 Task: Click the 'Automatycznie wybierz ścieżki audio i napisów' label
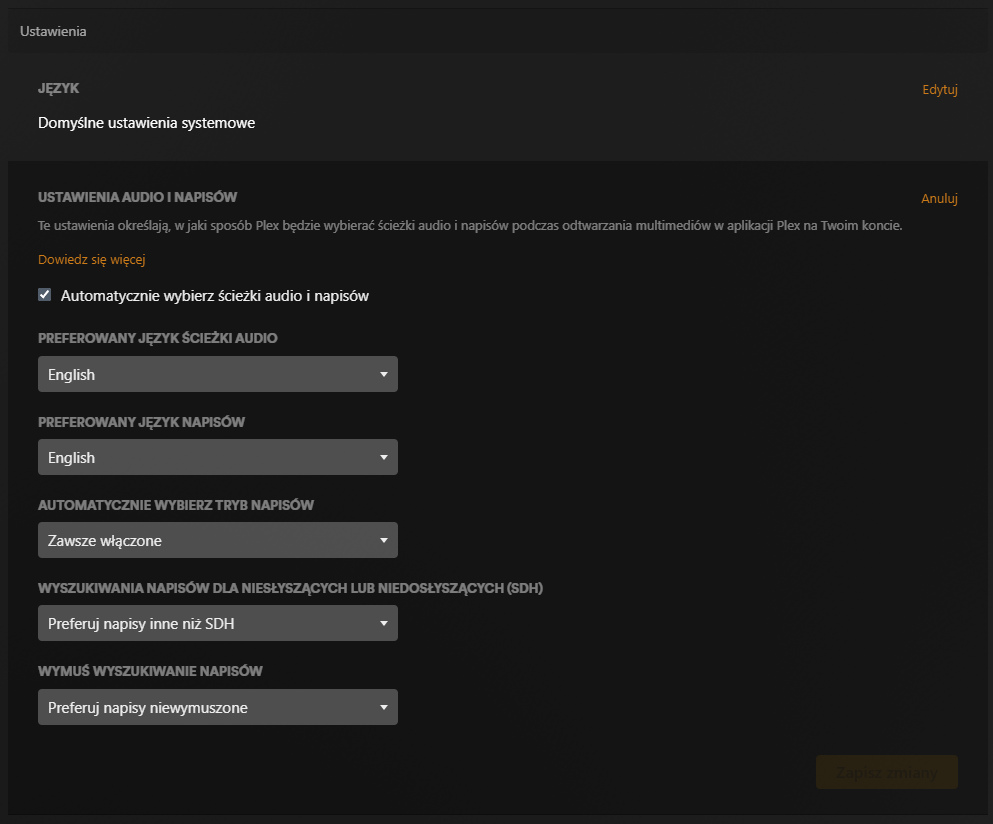[215, 296]
